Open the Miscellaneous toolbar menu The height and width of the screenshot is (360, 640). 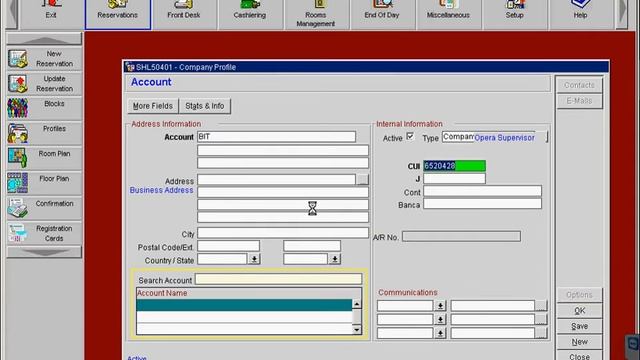tap(448, 14)
